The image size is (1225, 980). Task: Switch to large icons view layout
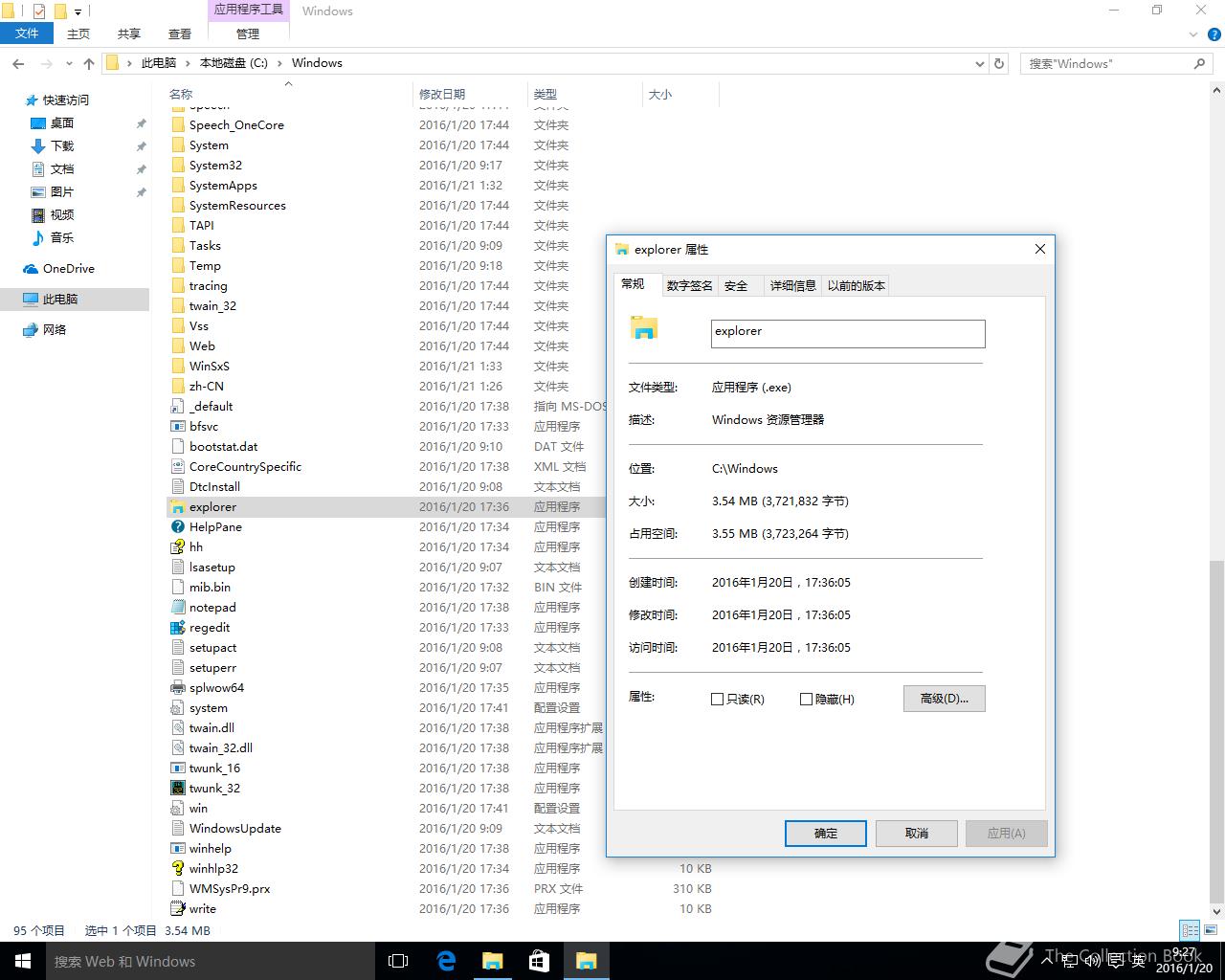pos(1211,930)
